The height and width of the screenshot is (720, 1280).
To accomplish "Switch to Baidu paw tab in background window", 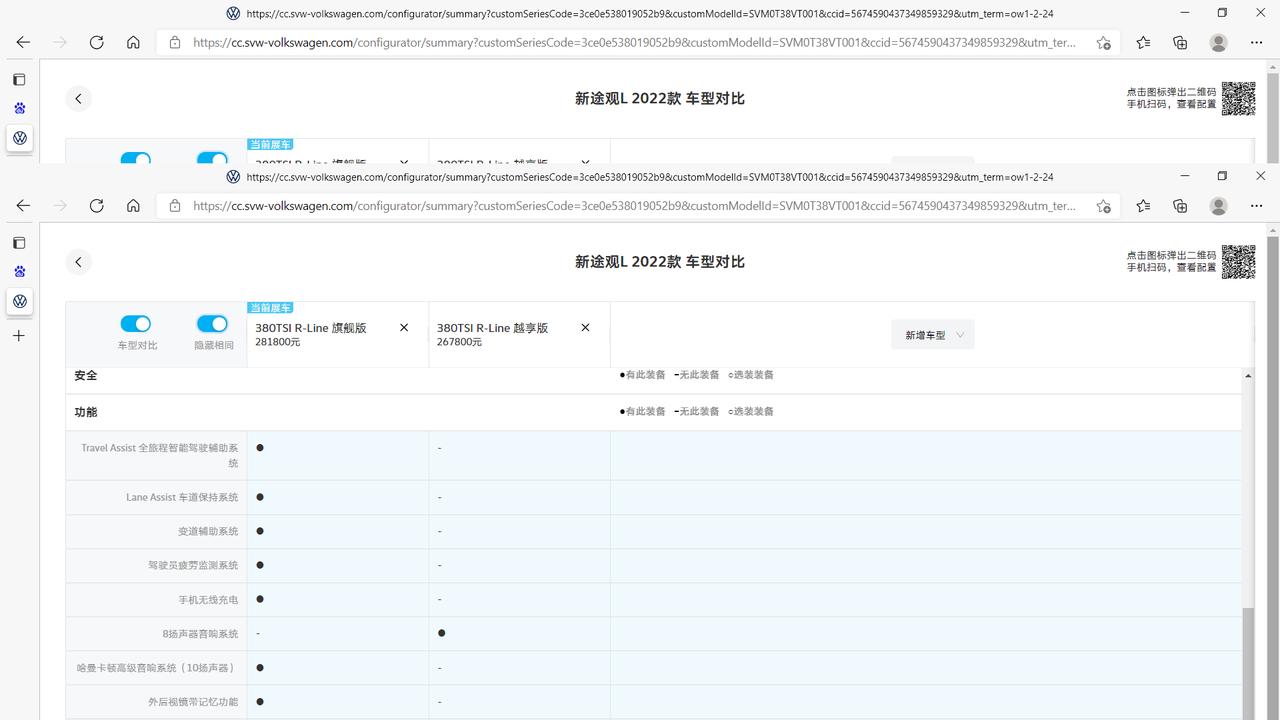I will tap(19, 108).
